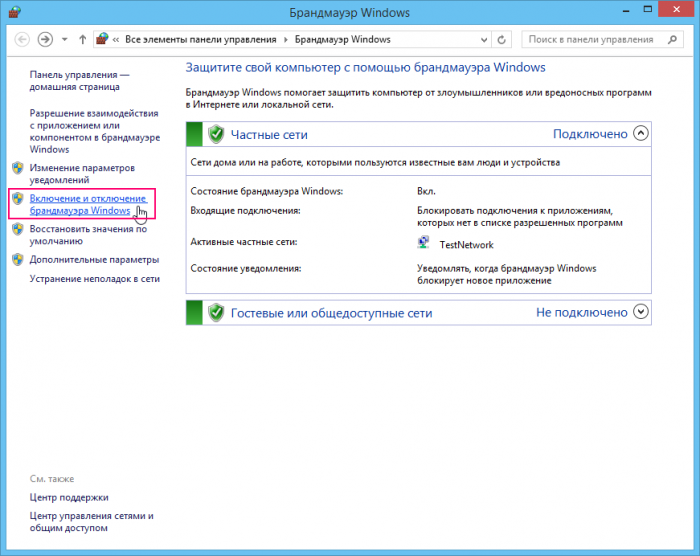
Task: Open 'Изменение параметров уведомлений' link
Action: click(x=82, y=174)
